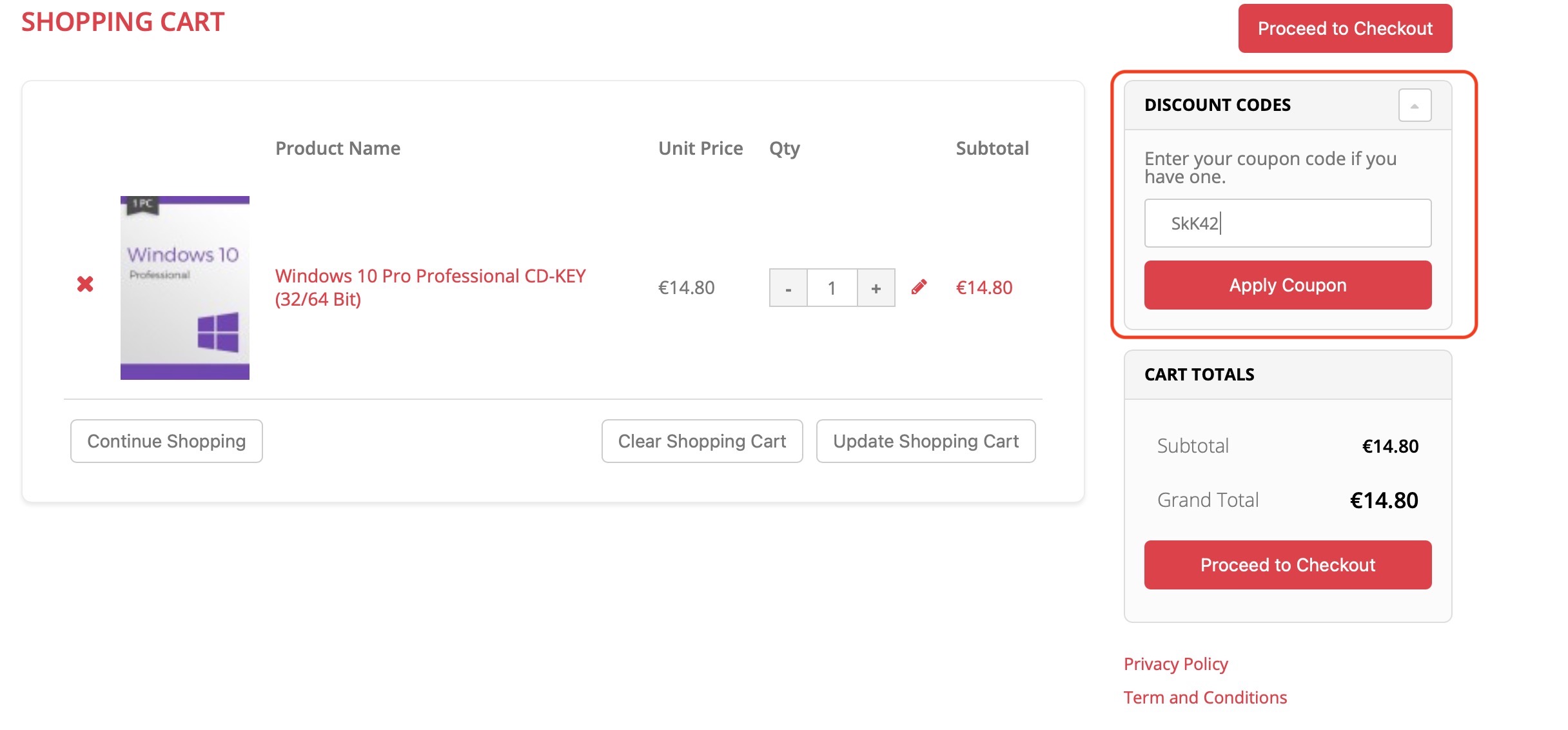Increase quantity with plus button

876,288
